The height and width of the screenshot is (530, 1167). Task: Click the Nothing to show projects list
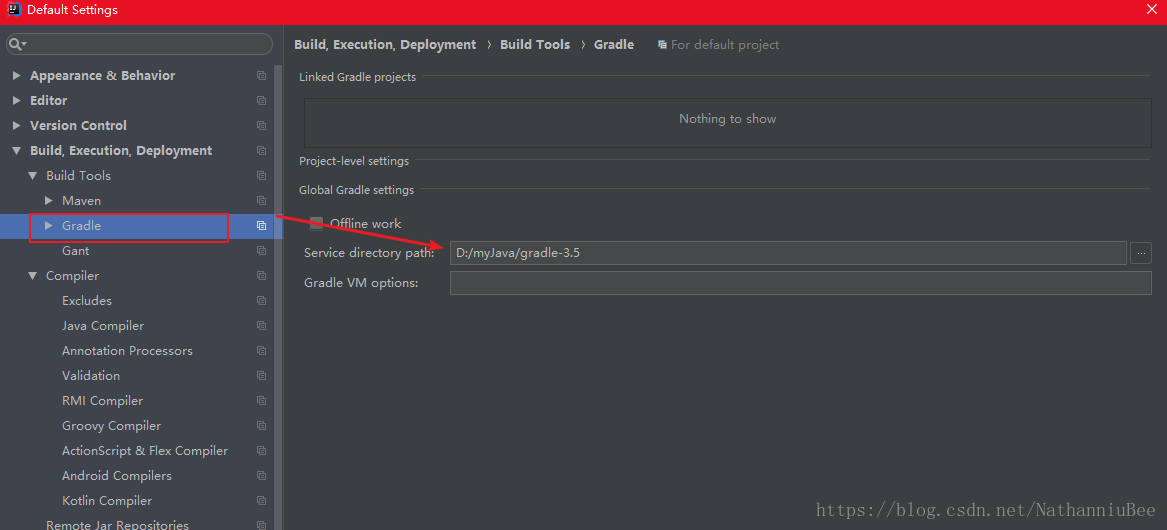point(727,123)
